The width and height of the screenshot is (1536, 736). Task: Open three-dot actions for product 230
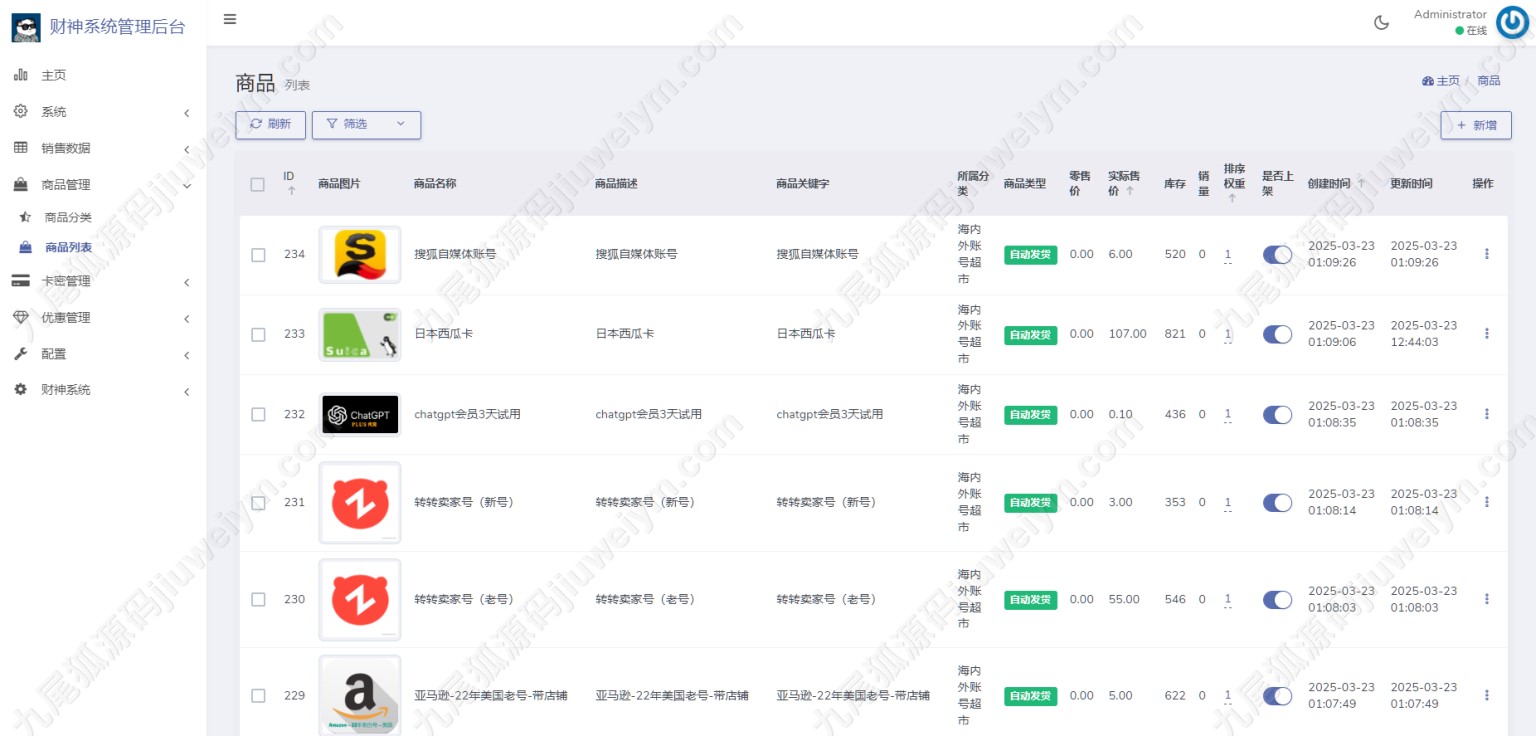point(1486,599)
